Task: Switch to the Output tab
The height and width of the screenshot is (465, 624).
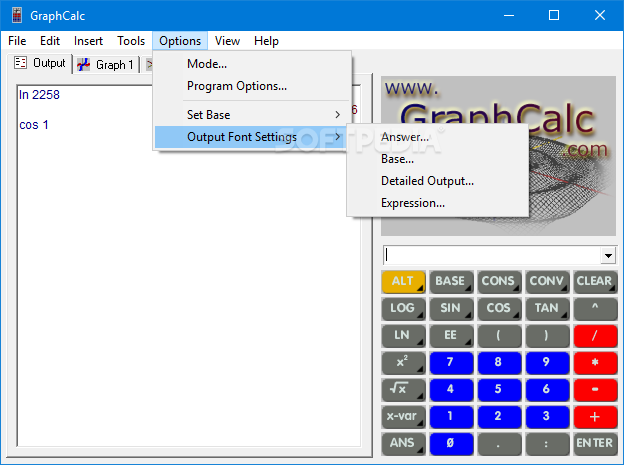Action: (x=40, y=63)
